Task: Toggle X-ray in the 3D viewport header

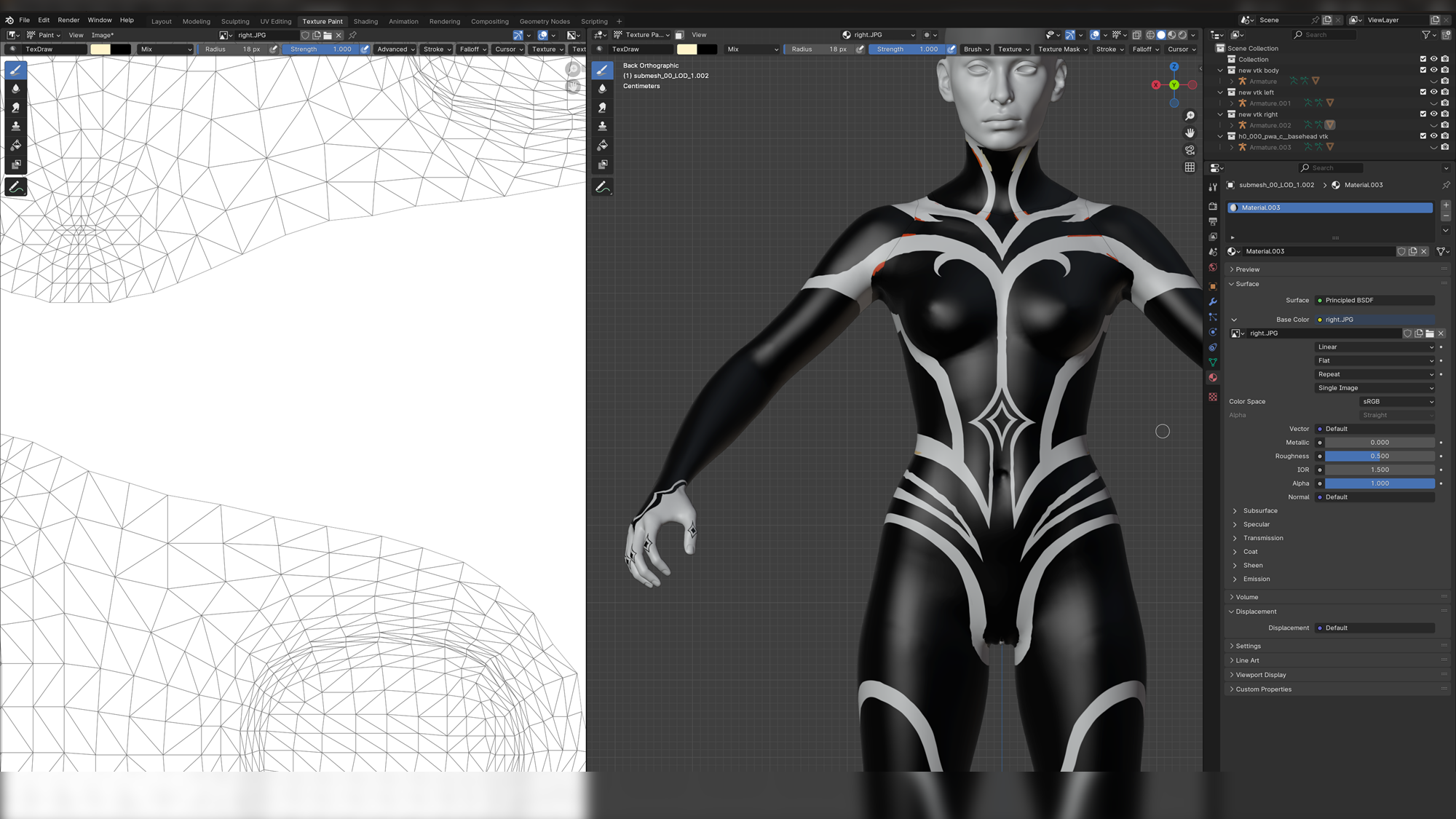Action: [1136, 35]
